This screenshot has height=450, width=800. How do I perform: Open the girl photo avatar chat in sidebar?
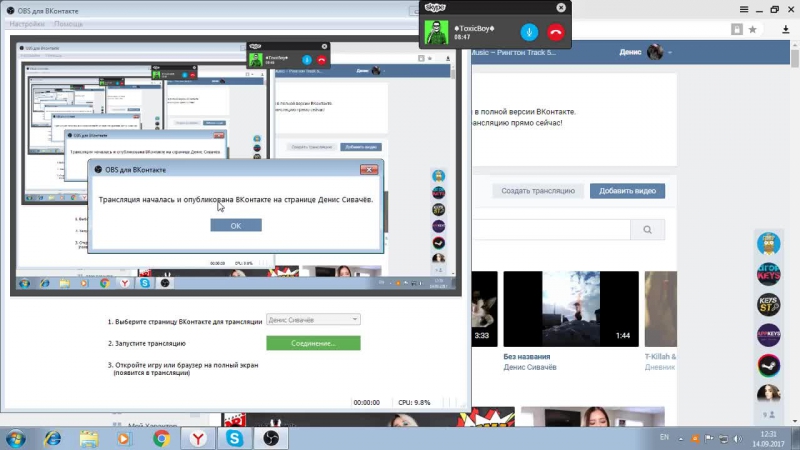tap(768, 393)
